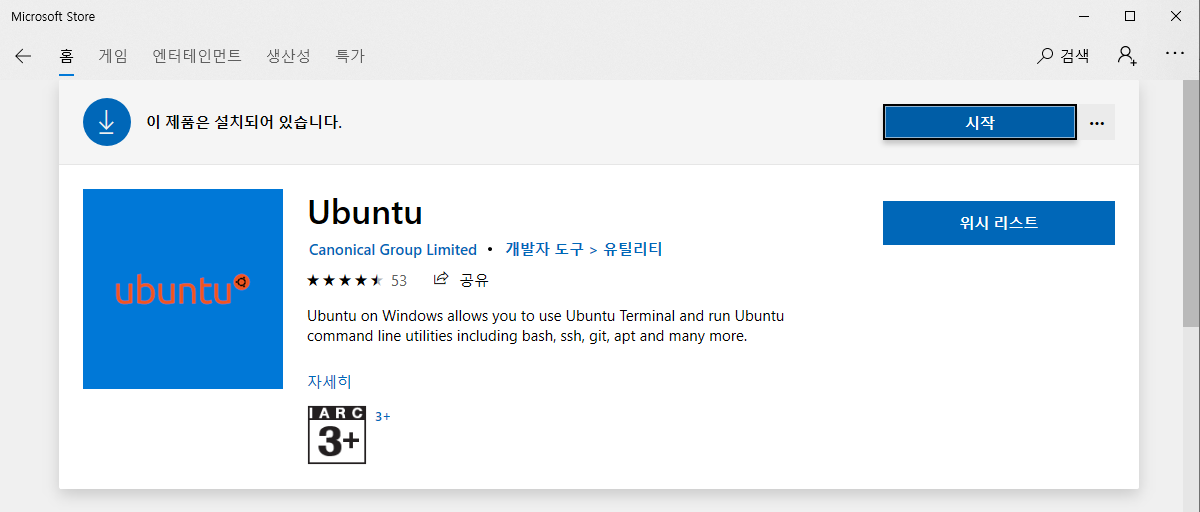This screenshot has width=1200, height=512.
Task: Click the IARC 3+ rating badge
Action: tap(337, 435)
